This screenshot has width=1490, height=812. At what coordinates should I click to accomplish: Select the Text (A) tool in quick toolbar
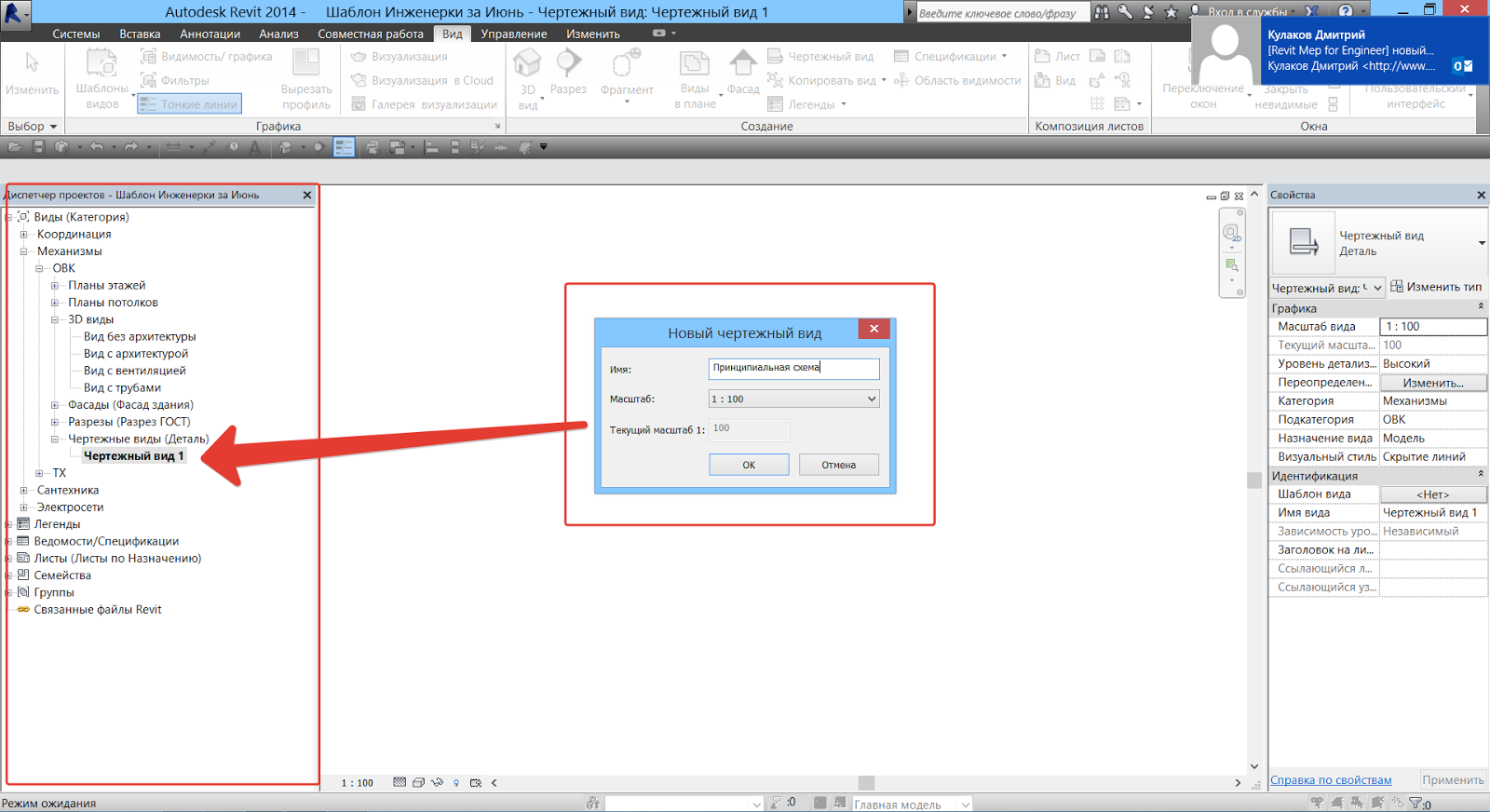(255, 147)
